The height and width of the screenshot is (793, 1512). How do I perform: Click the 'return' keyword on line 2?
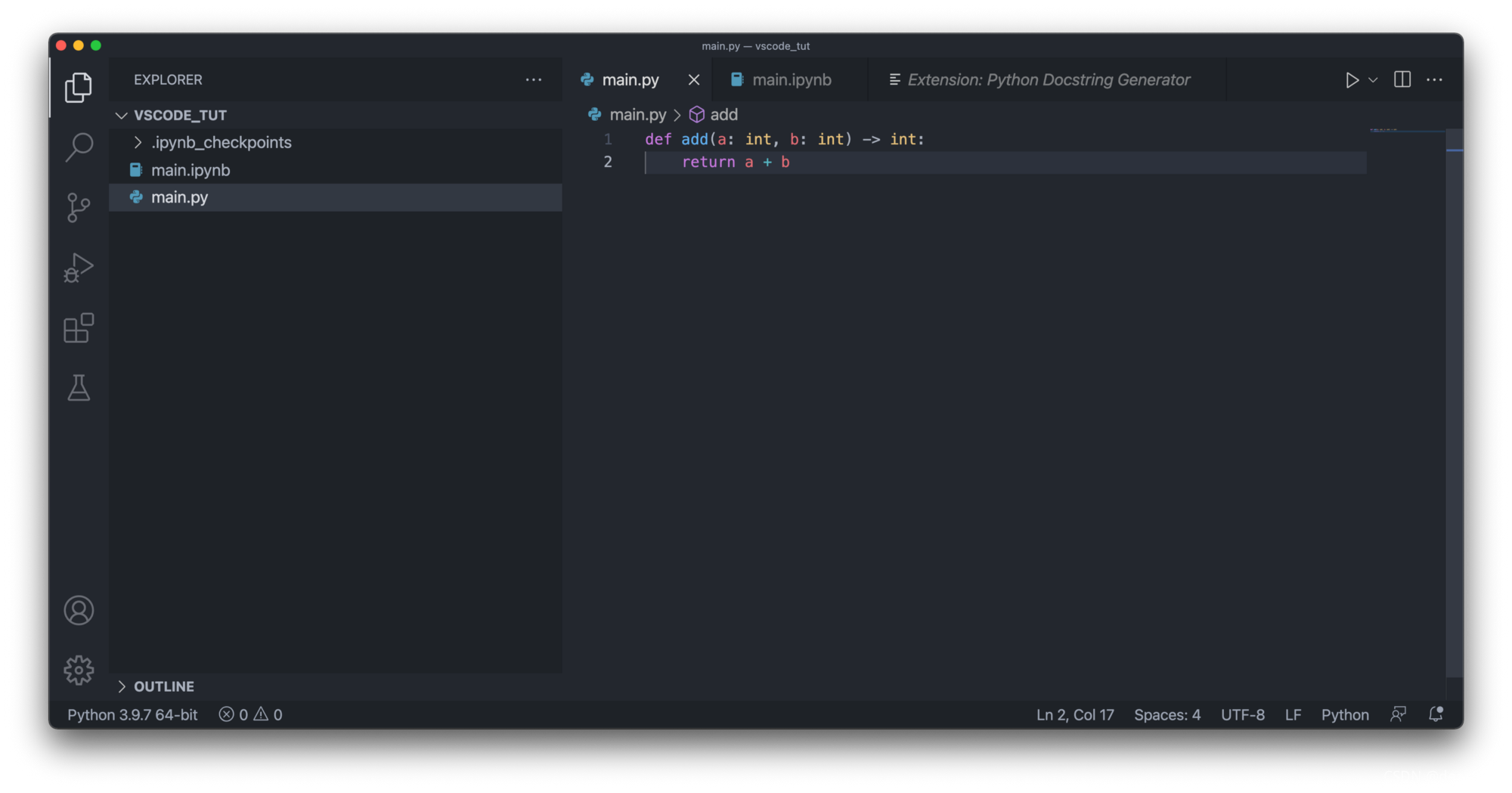coord(708,162)
